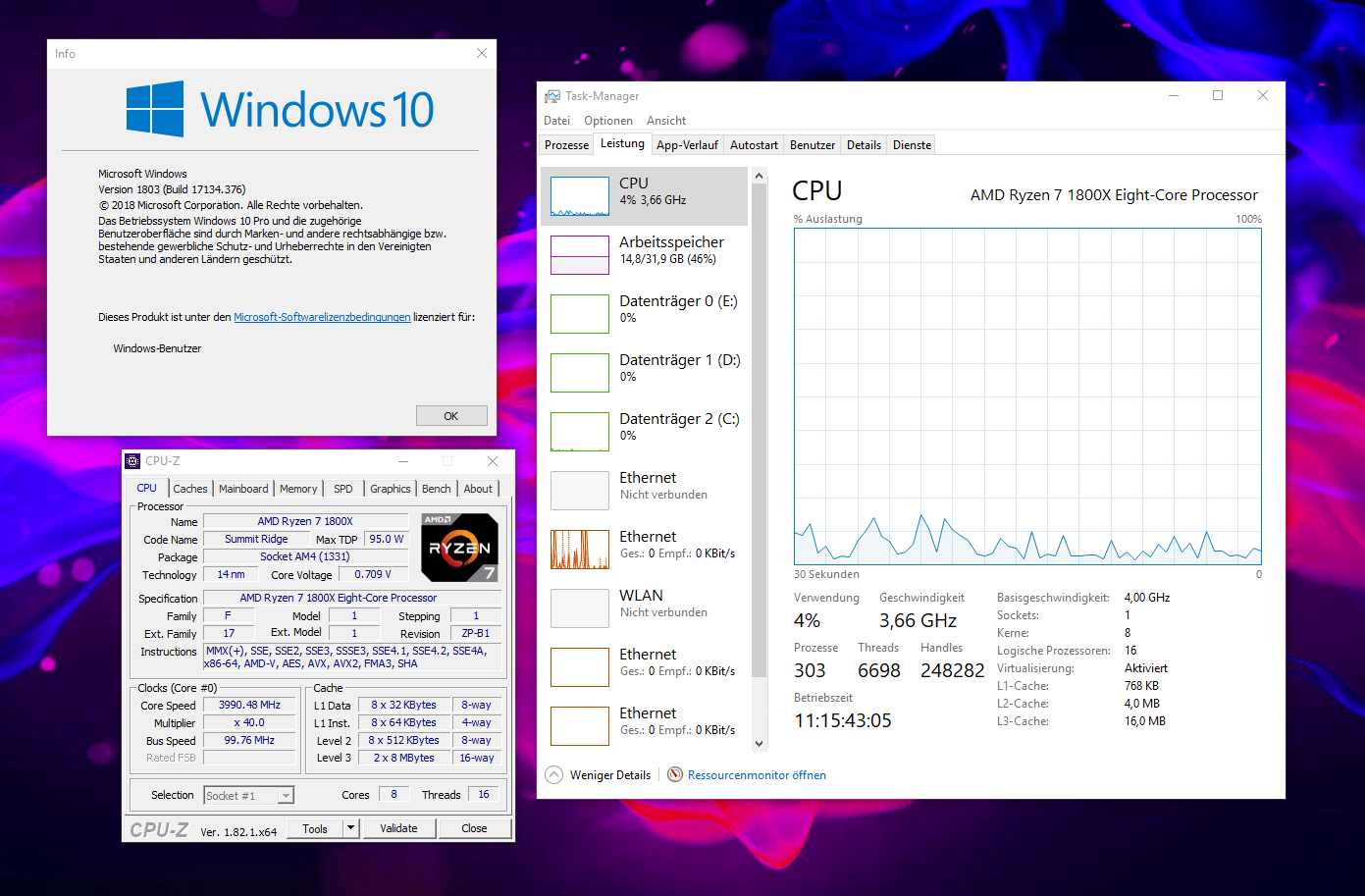Image resolution: width=1365 pixels, height=896 pixels.
Task: Click the Weniger Details chevron icon
Action: click(554, 775)
